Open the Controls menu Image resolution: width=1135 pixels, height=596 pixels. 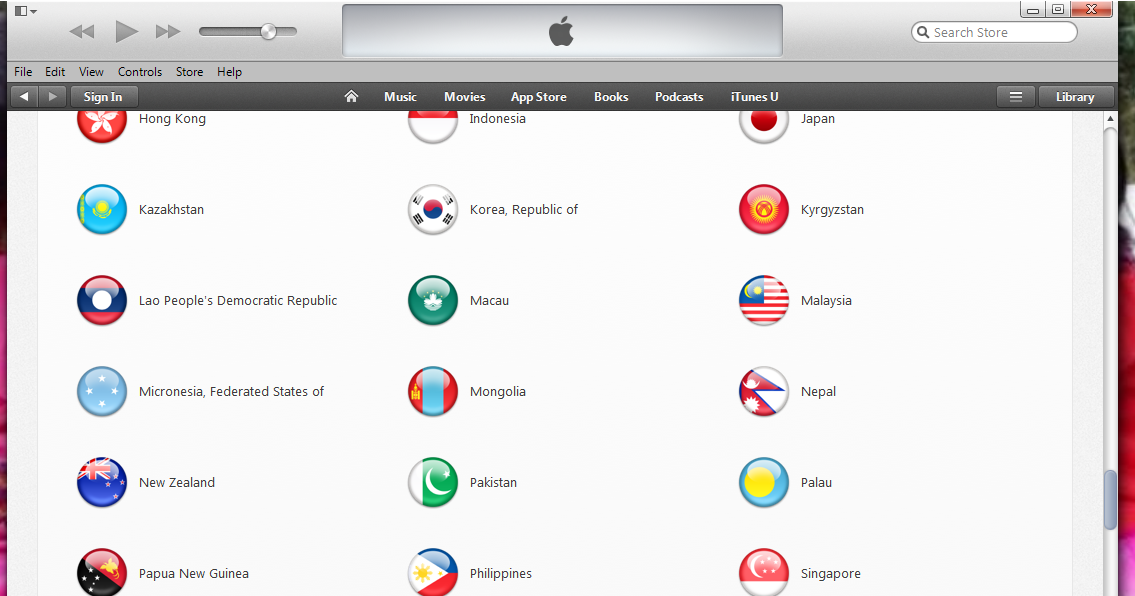coord(140,72)
